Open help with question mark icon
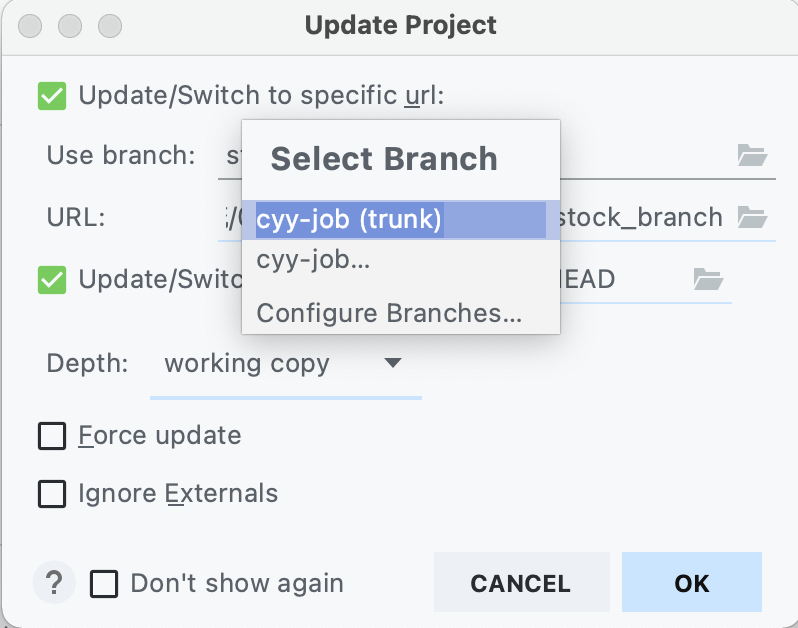 pyautogui.click(x=54, y=582)
